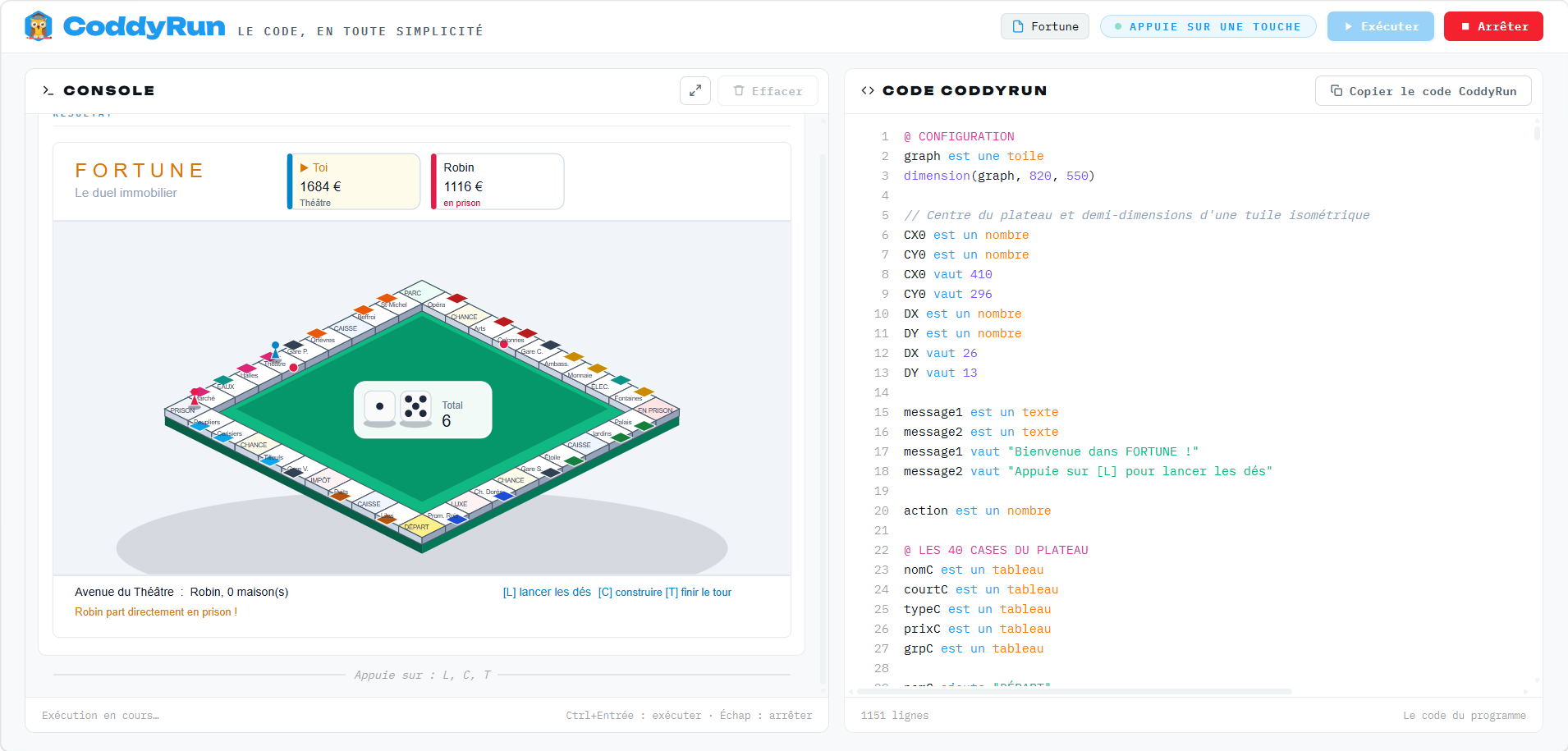
Task: Click the code line 'action est un nombre'
Action: pyautogui.click(x=977, y=511)
